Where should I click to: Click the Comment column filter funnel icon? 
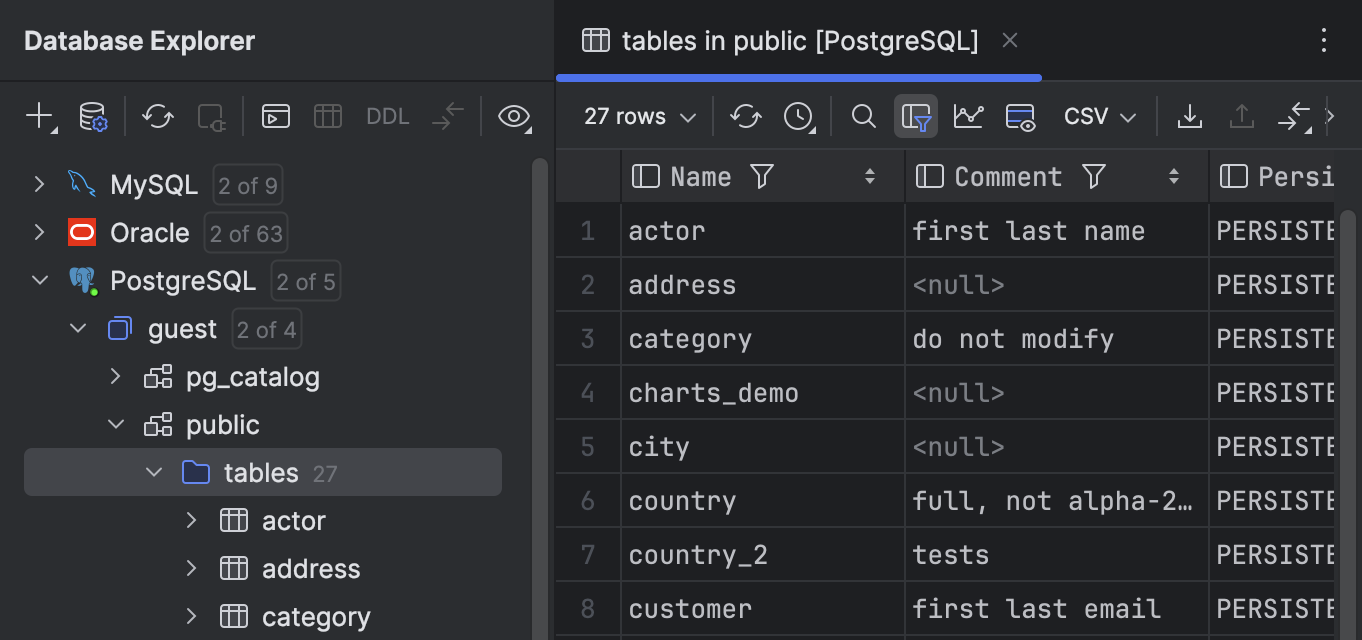(1094, 177)
